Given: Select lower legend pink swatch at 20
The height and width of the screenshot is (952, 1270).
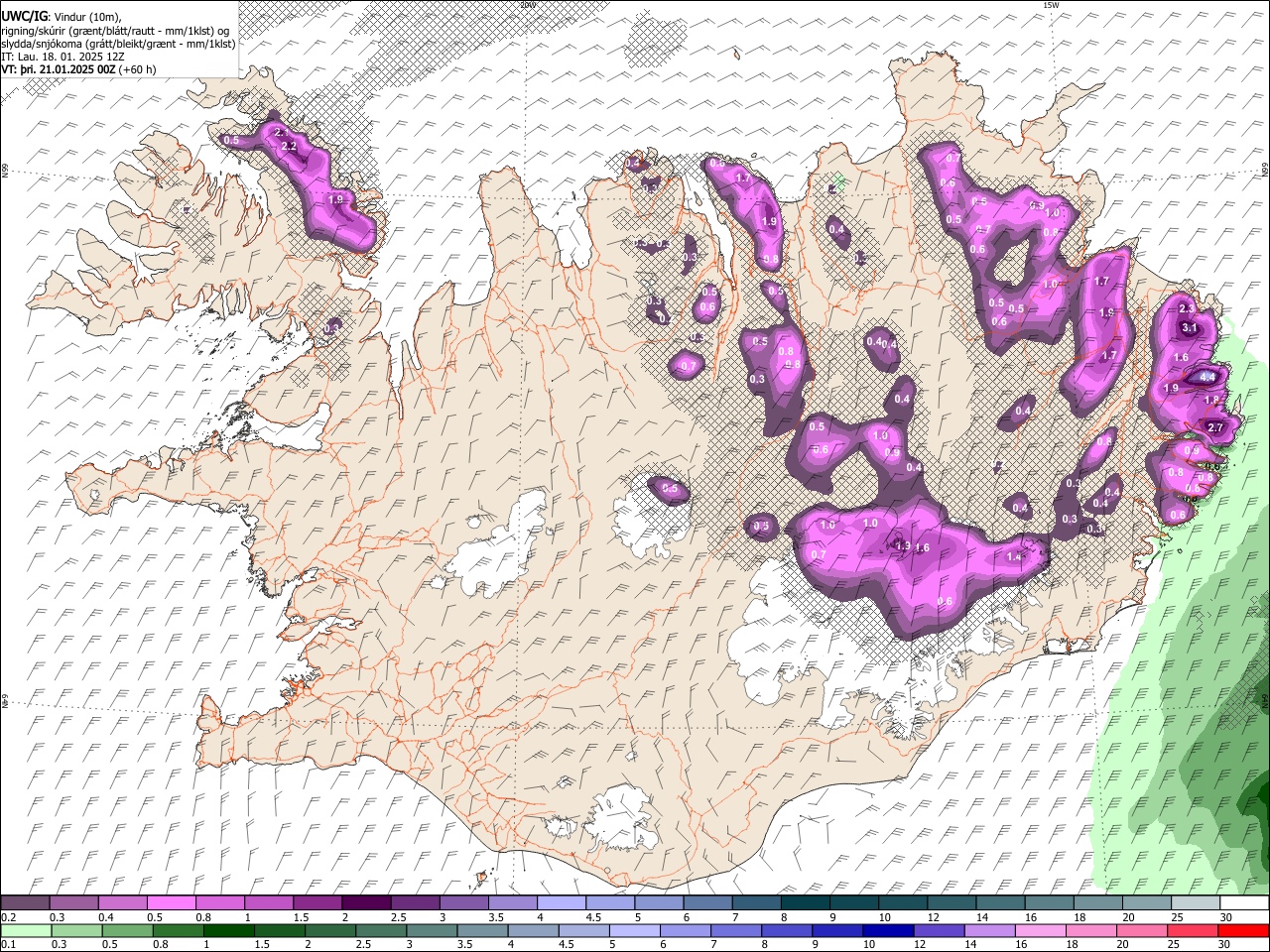Looking at the screenshot, I should tap(1143, 930).
